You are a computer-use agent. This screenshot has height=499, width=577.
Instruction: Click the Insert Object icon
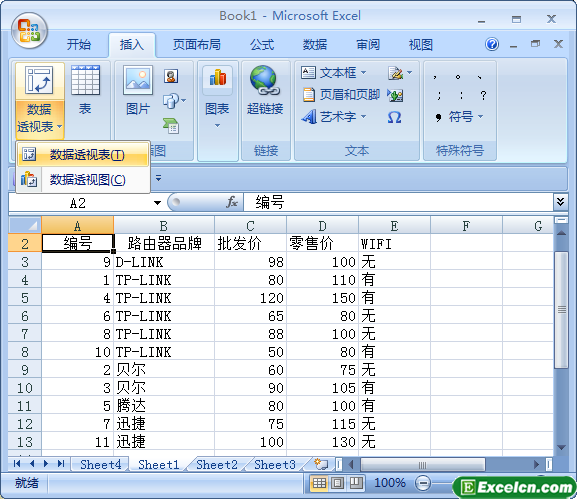point(395,96)
